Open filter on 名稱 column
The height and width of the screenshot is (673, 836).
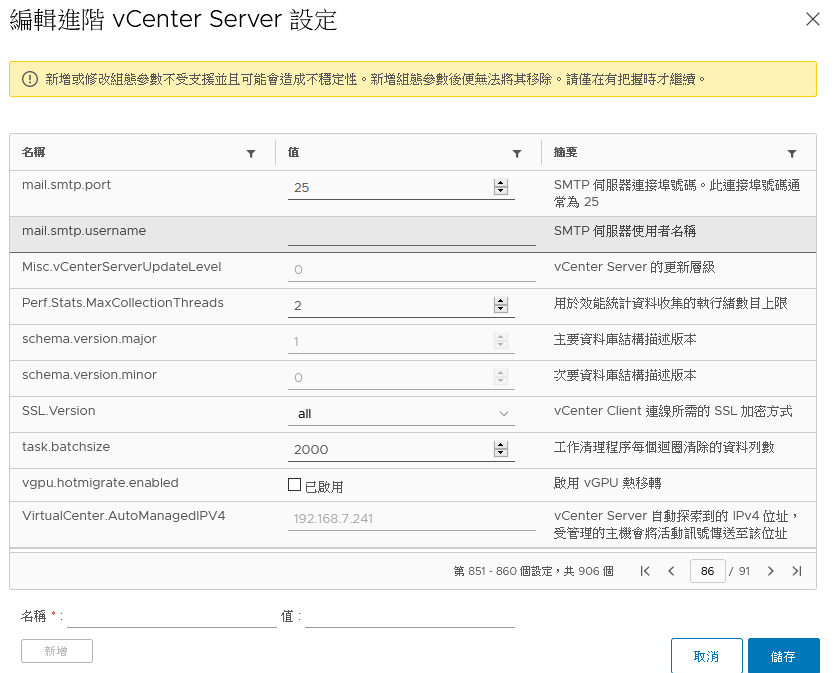pos(251,154)
